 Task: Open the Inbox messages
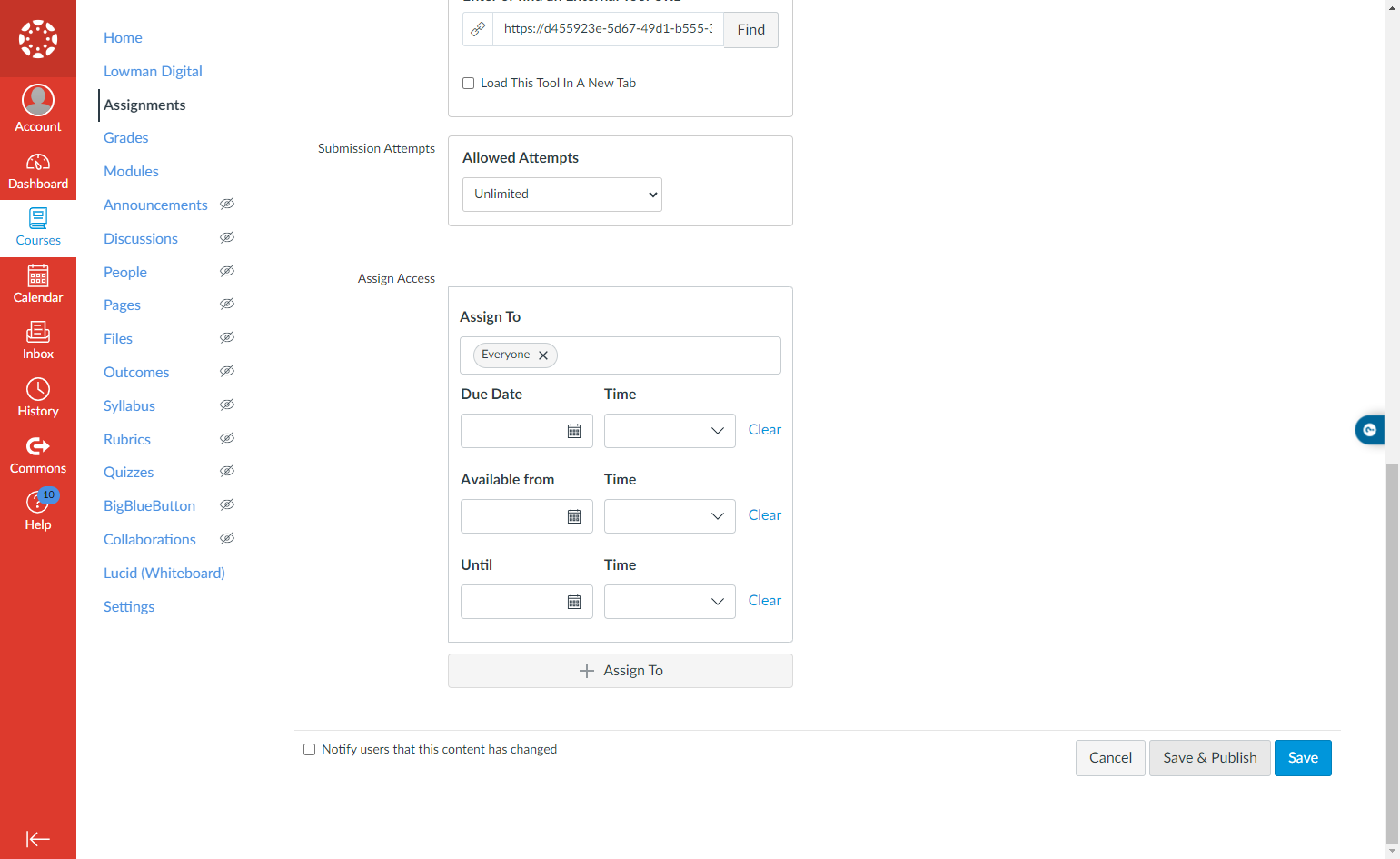click(38, 342)
